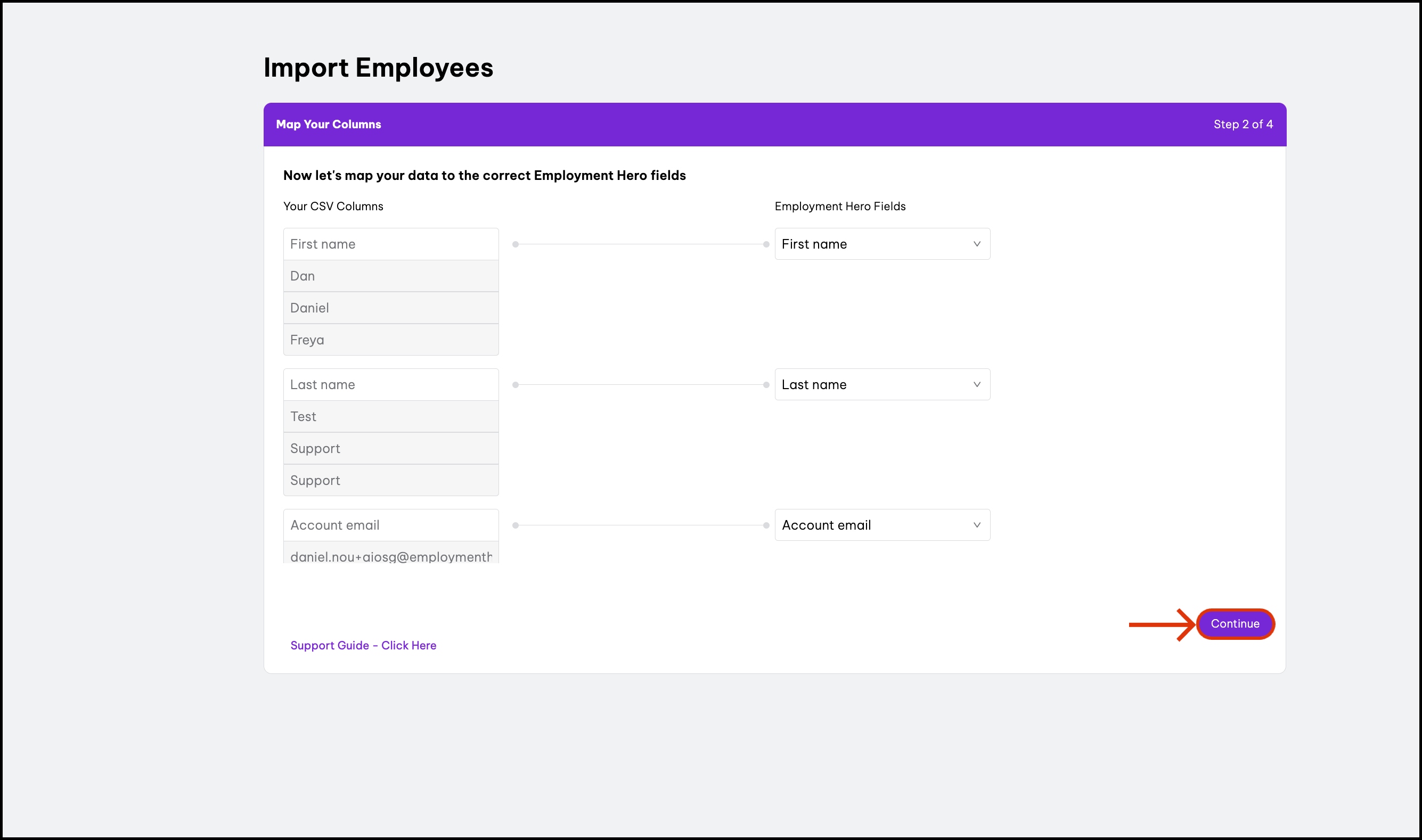
Task: Select the Dan sample value row
Action: tap(391, 276)
